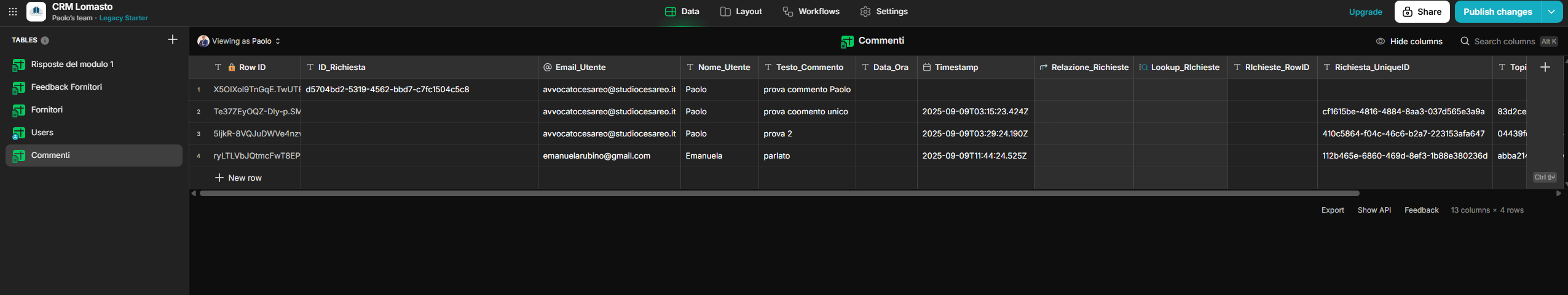Screen dimensions: 1568x295
Task: Click Legacy Starter plan link
Action: pyautogui.click(x=124, y=18)
